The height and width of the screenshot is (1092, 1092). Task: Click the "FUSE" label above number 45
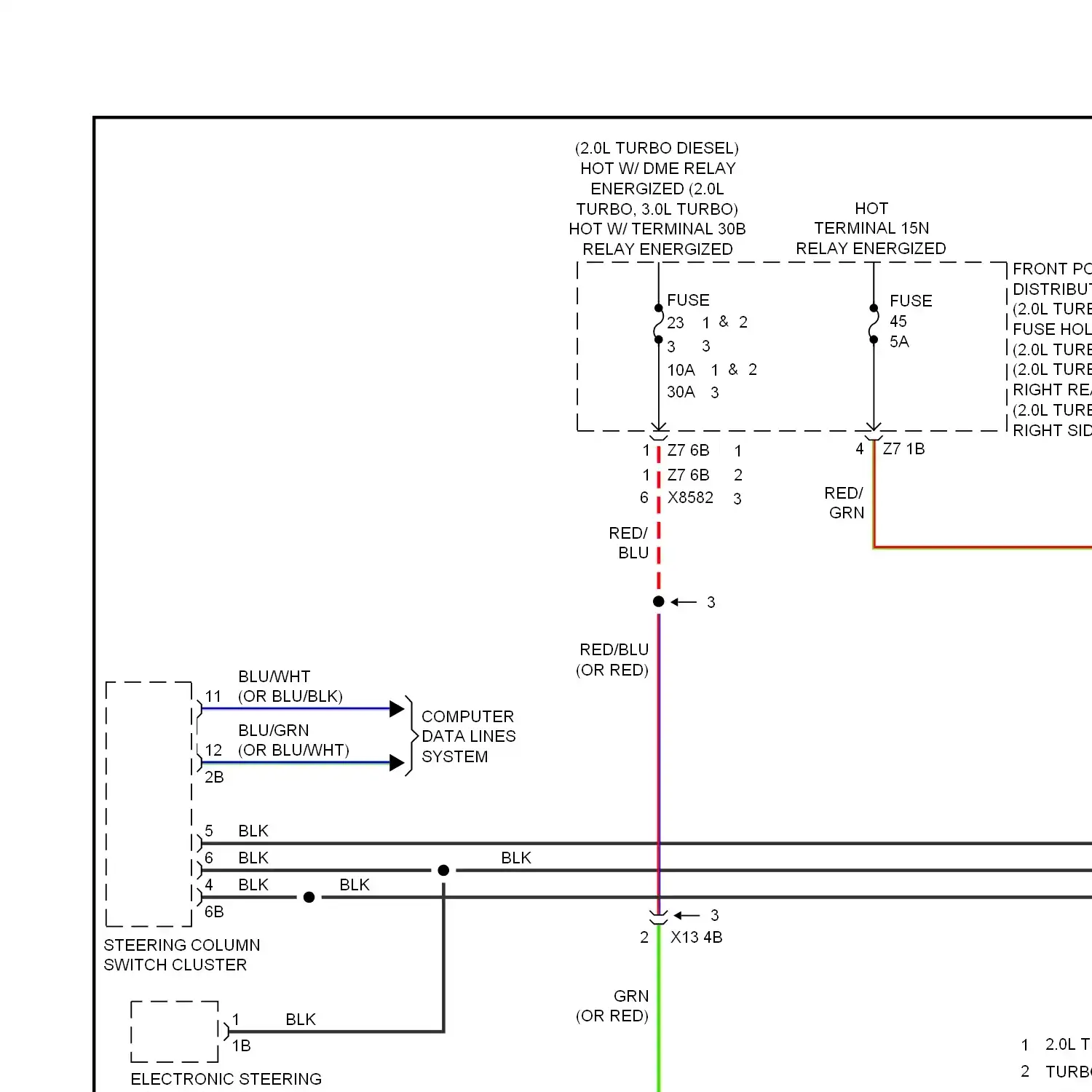(x=911, y=301)
